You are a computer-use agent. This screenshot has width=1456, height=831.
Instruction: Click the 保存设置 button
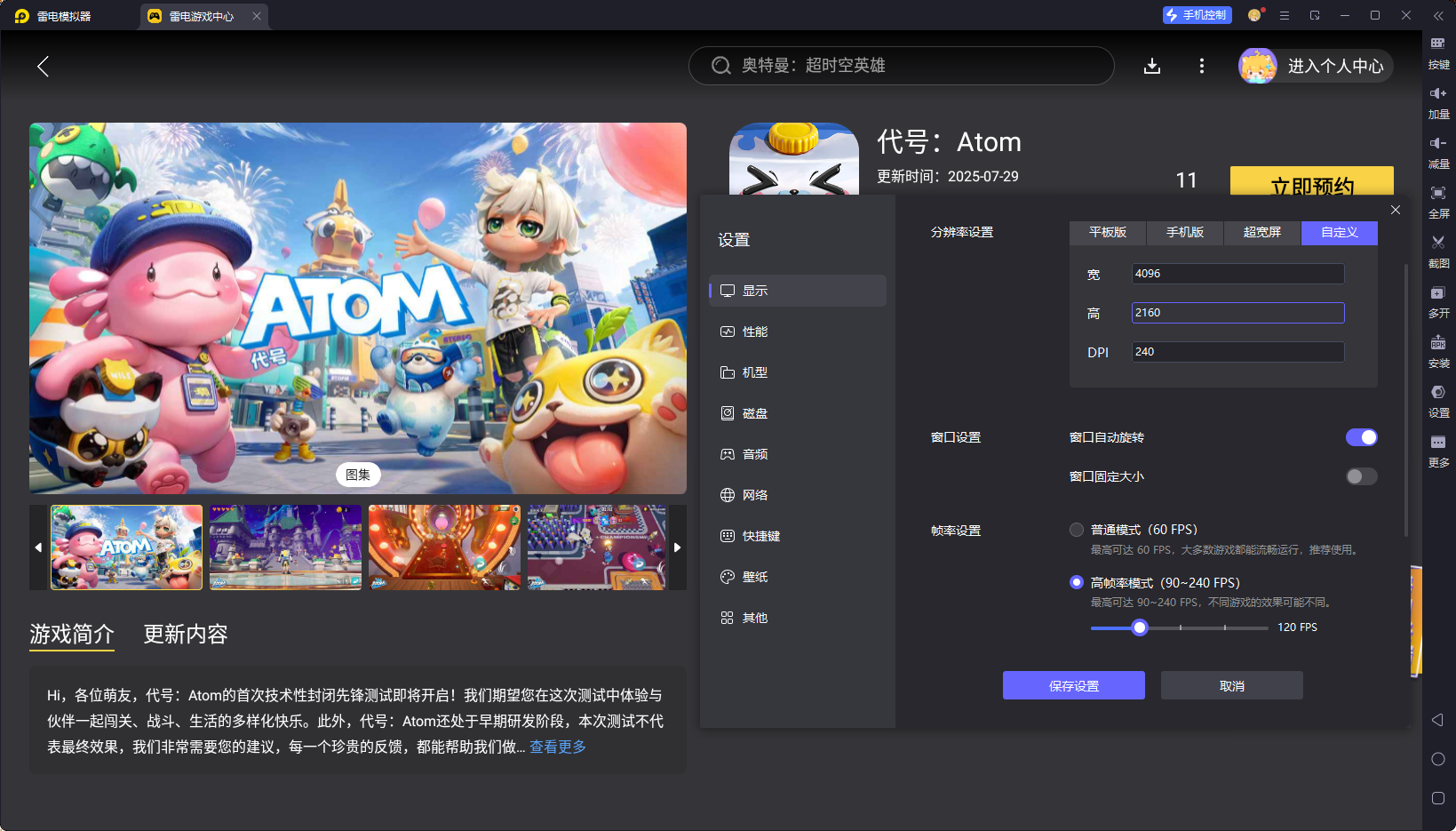click(1074, 685)
